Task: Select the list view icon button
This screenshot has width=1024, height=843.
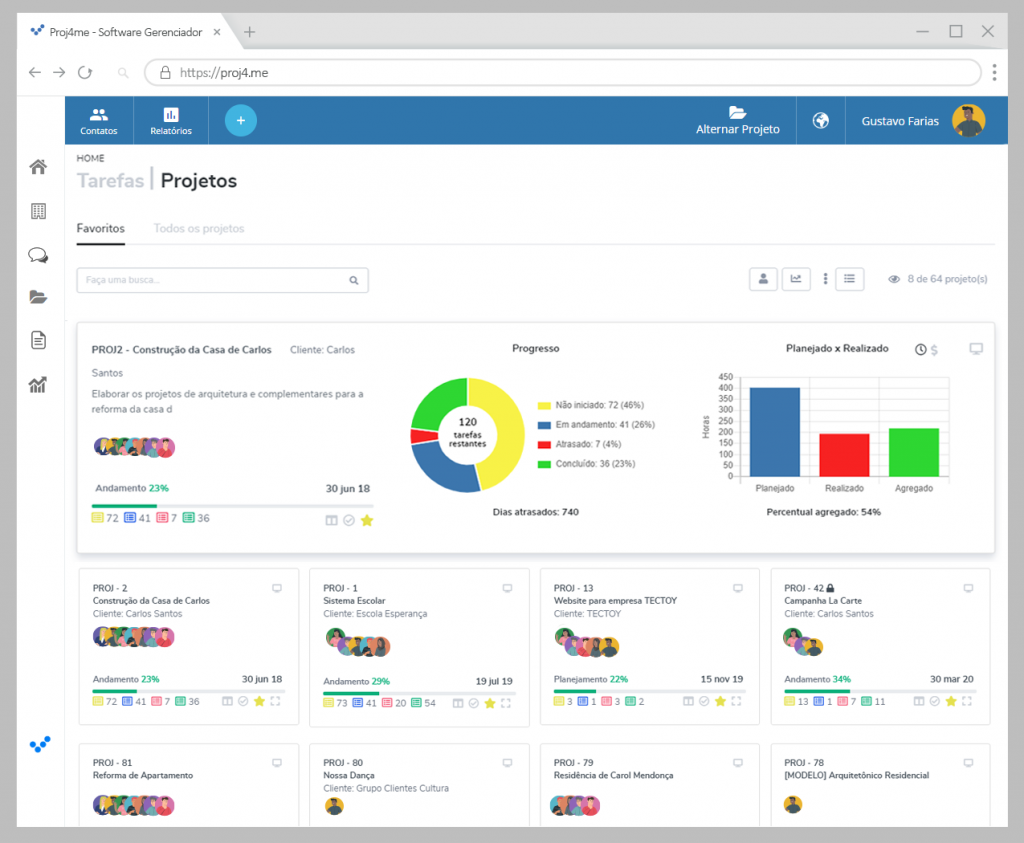Action: tap(849, 279)
